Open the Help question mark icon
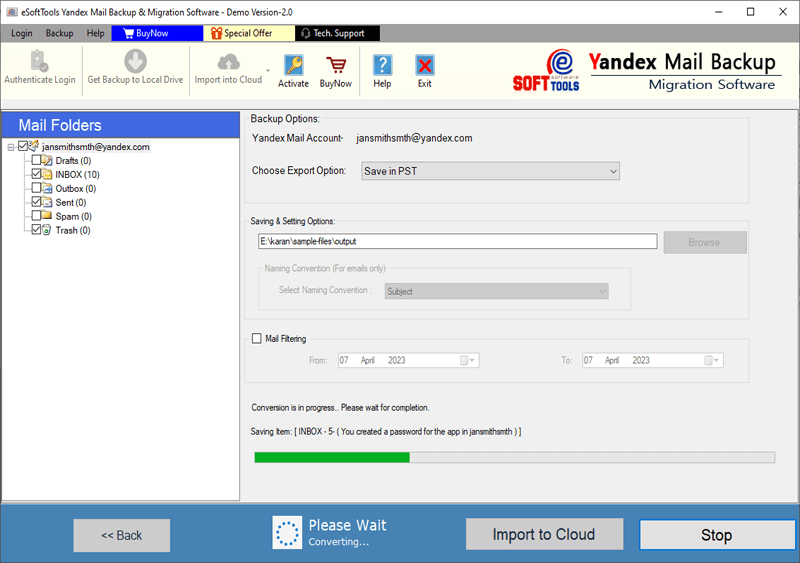Screen dimensions: 800x563 [x=382, y=65]
